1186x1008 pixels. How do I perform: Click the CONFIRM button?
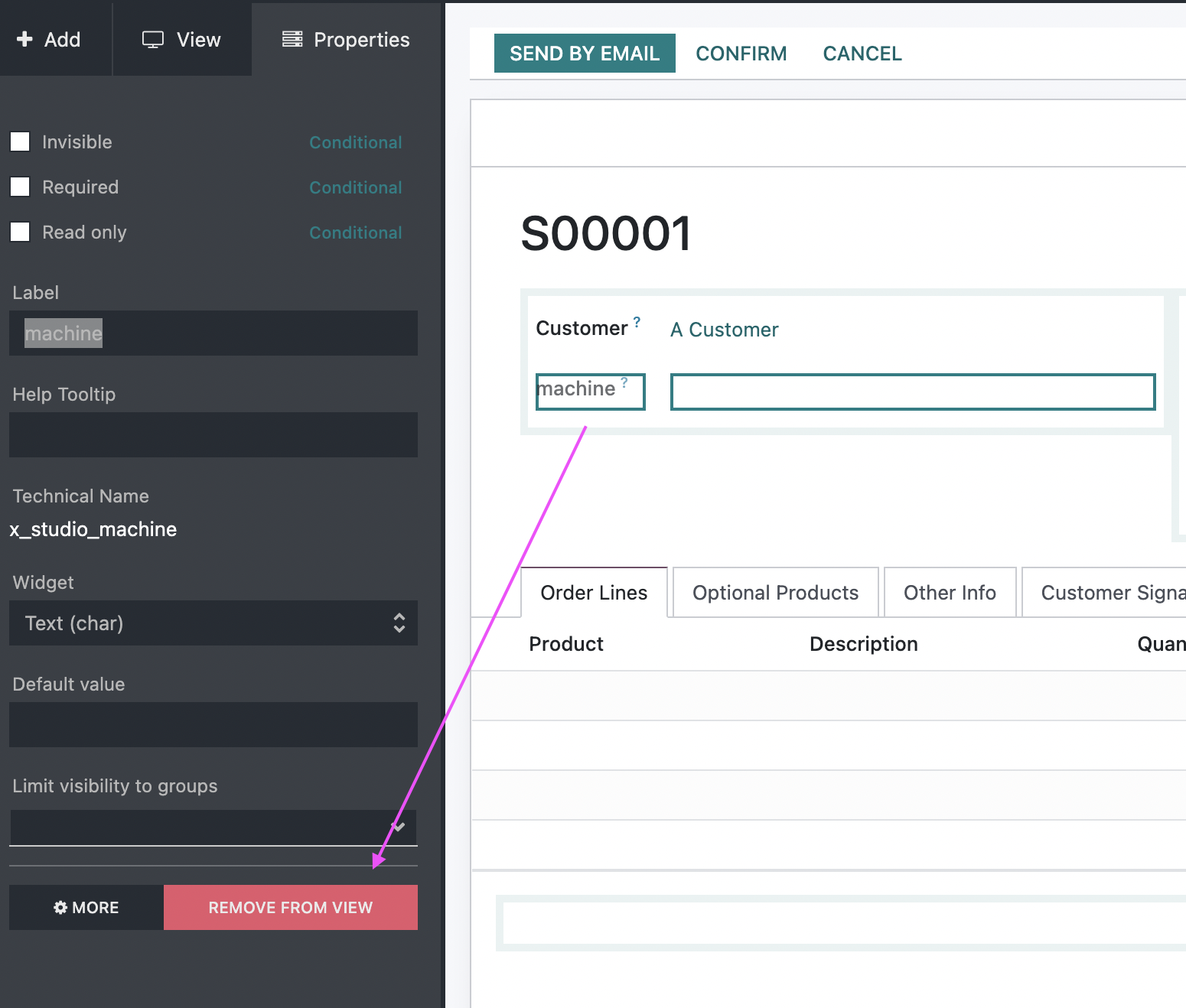pos(741,54)
